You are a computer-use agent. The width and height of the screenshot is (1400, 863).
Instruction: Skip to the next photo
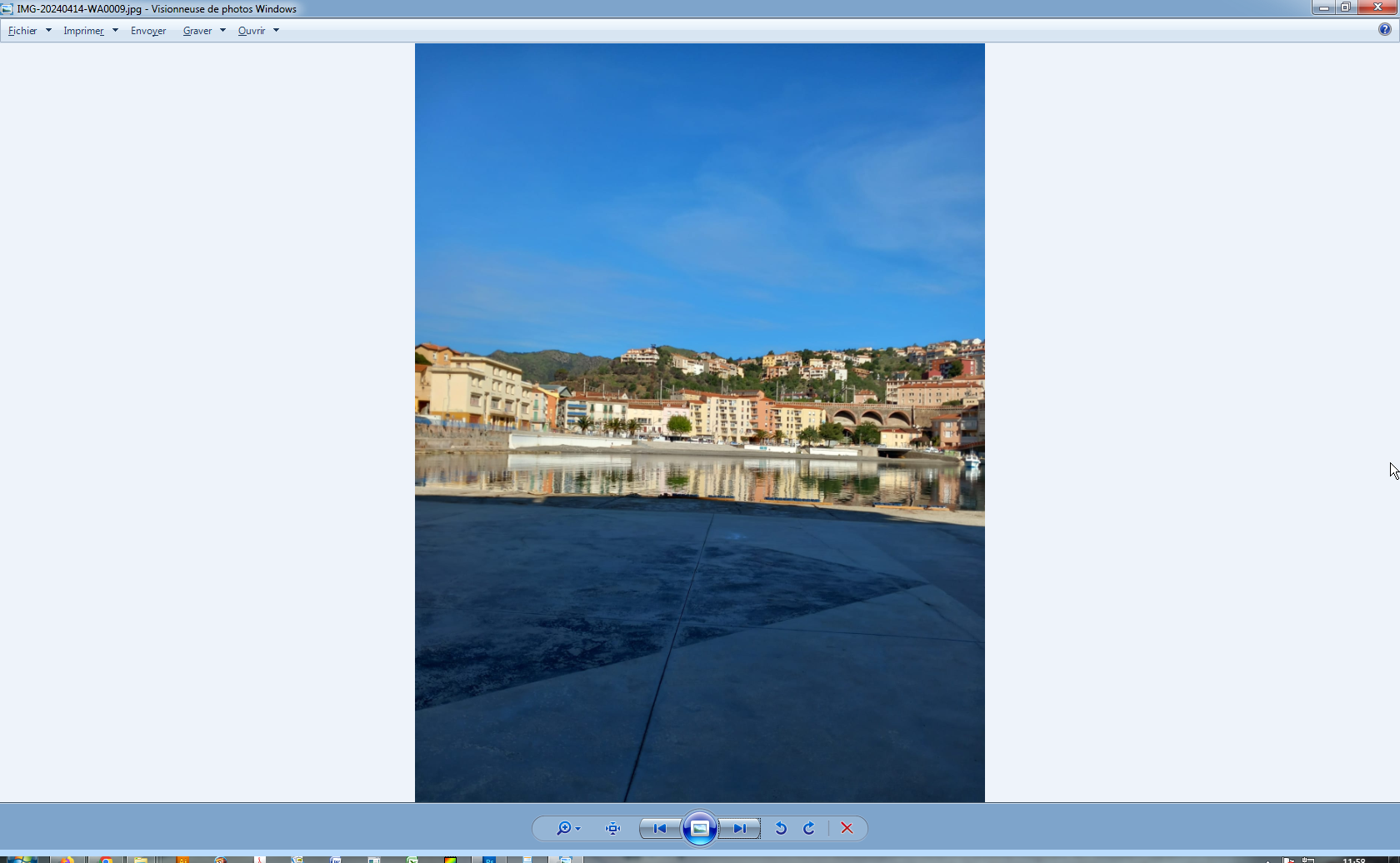coord(740,828)
